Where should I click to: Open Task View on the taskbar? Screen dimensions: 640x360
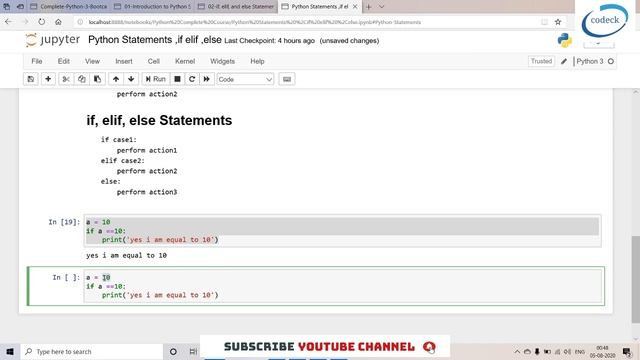coord(193,351)
